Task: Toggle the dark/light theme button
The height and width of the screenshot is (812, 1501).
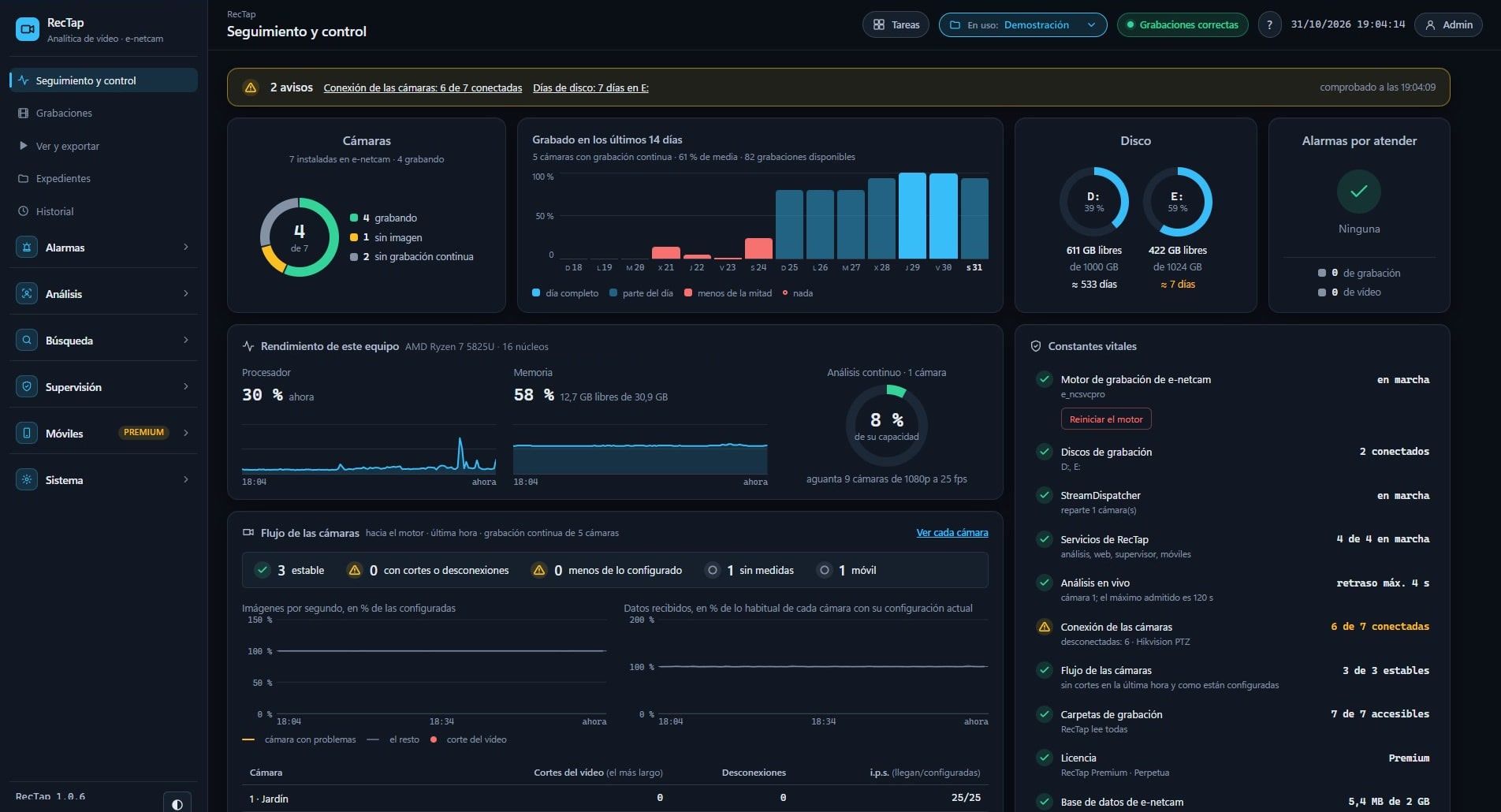Action: pos(177,803)
